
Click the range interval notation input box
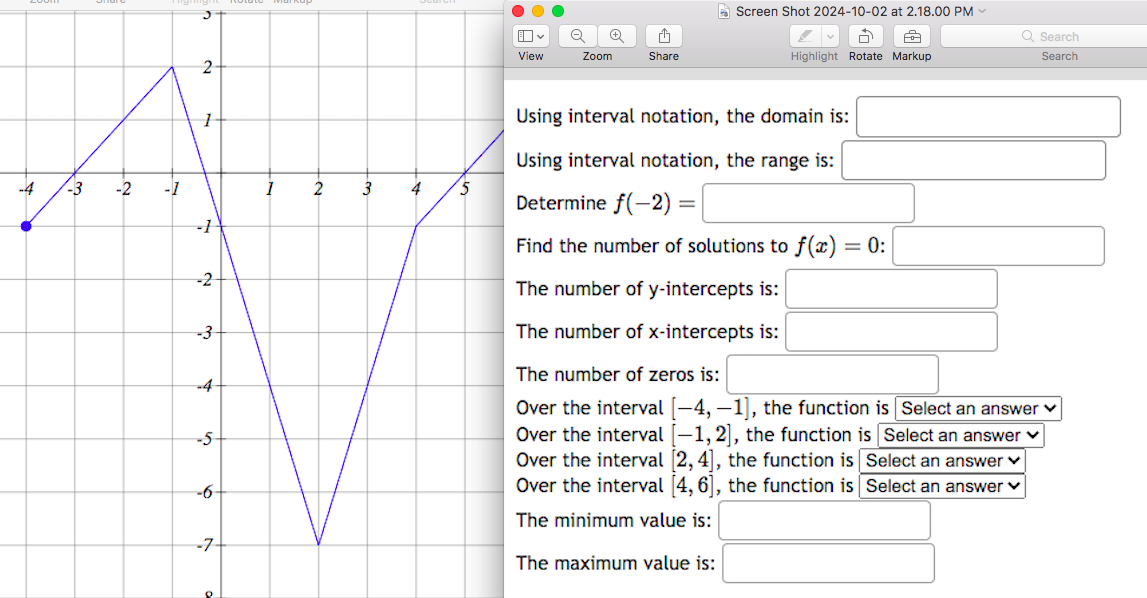(974, 160)
